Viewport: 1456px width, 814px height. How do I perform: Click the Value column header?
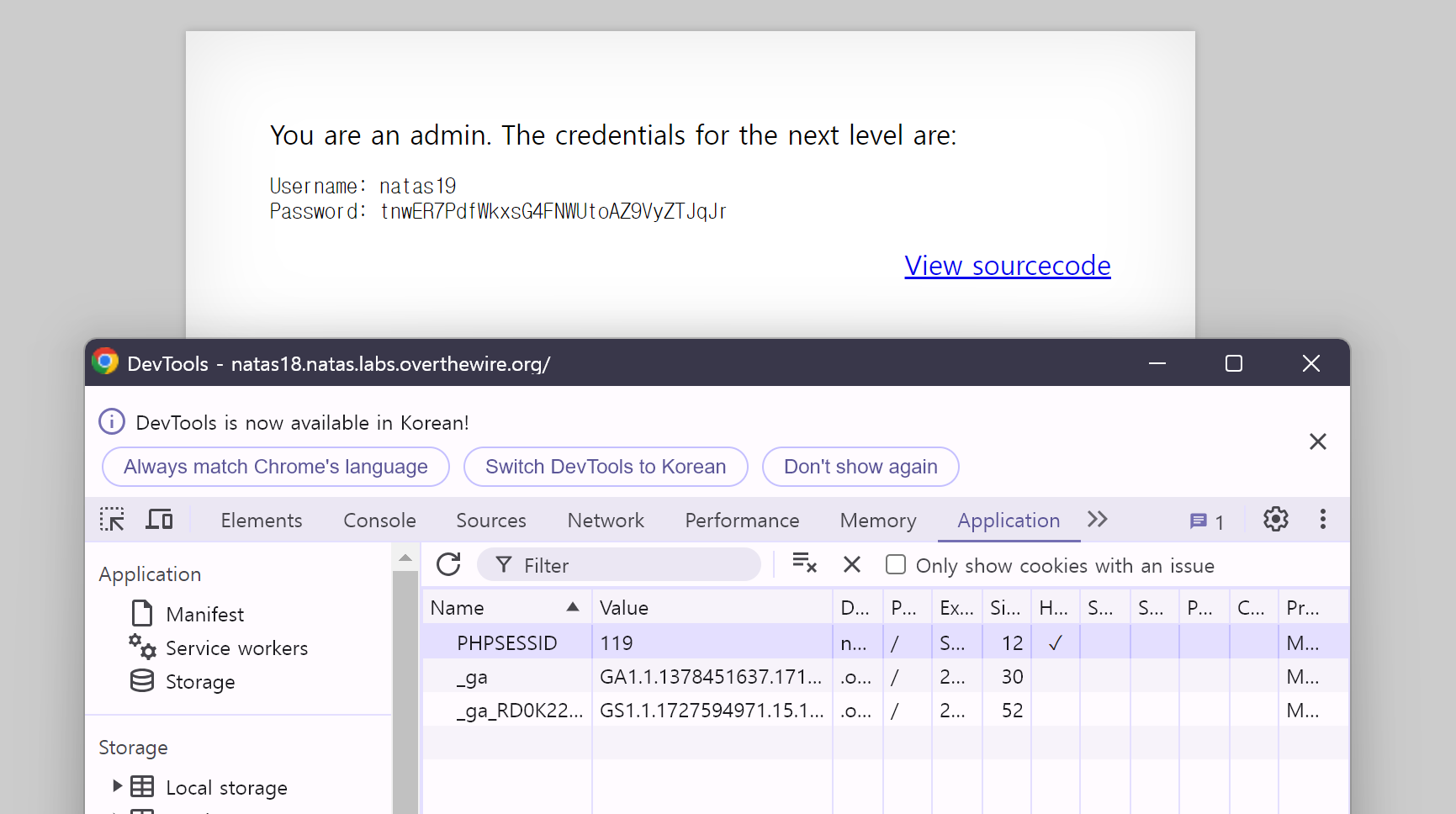(712, 607)
